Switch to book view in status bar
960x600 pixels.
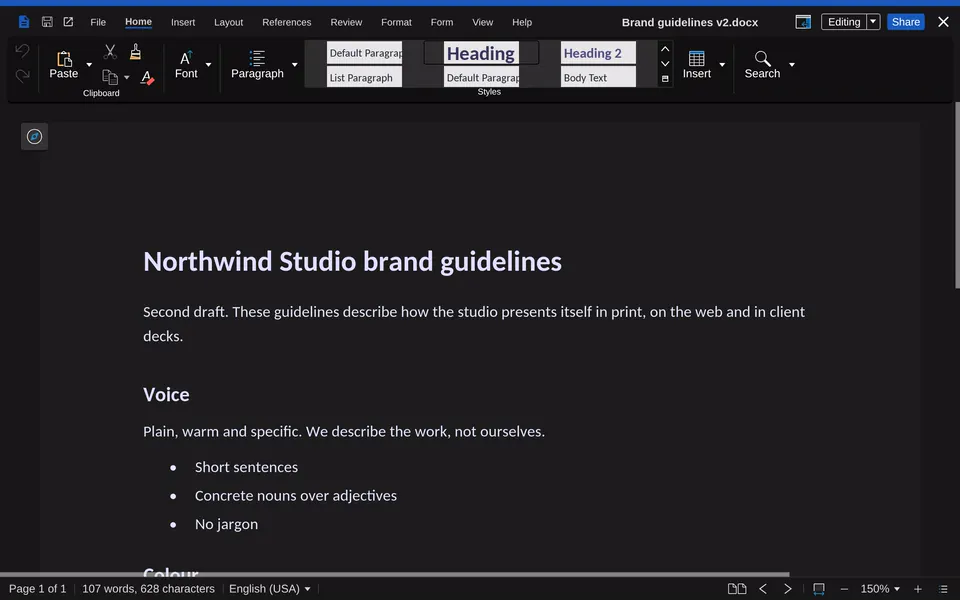pos(737,589)
